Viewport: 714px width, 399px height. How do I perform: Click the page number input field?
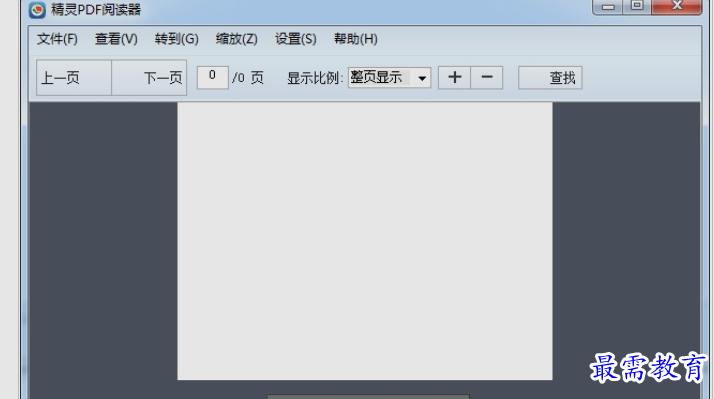213,77
